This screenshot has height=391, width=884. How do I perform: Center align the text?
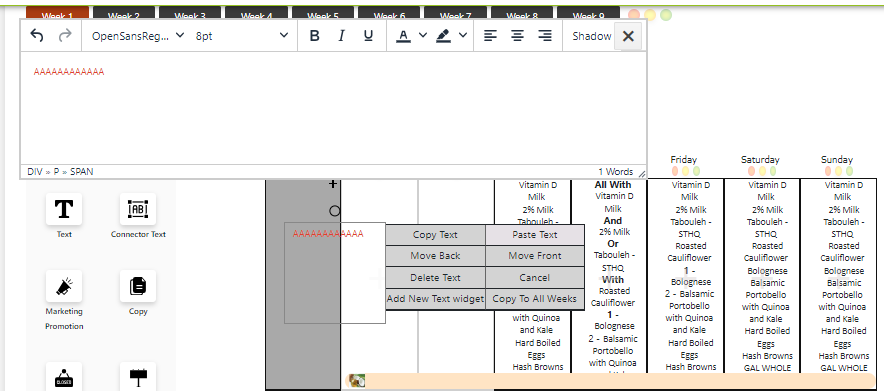pos(518,36)
